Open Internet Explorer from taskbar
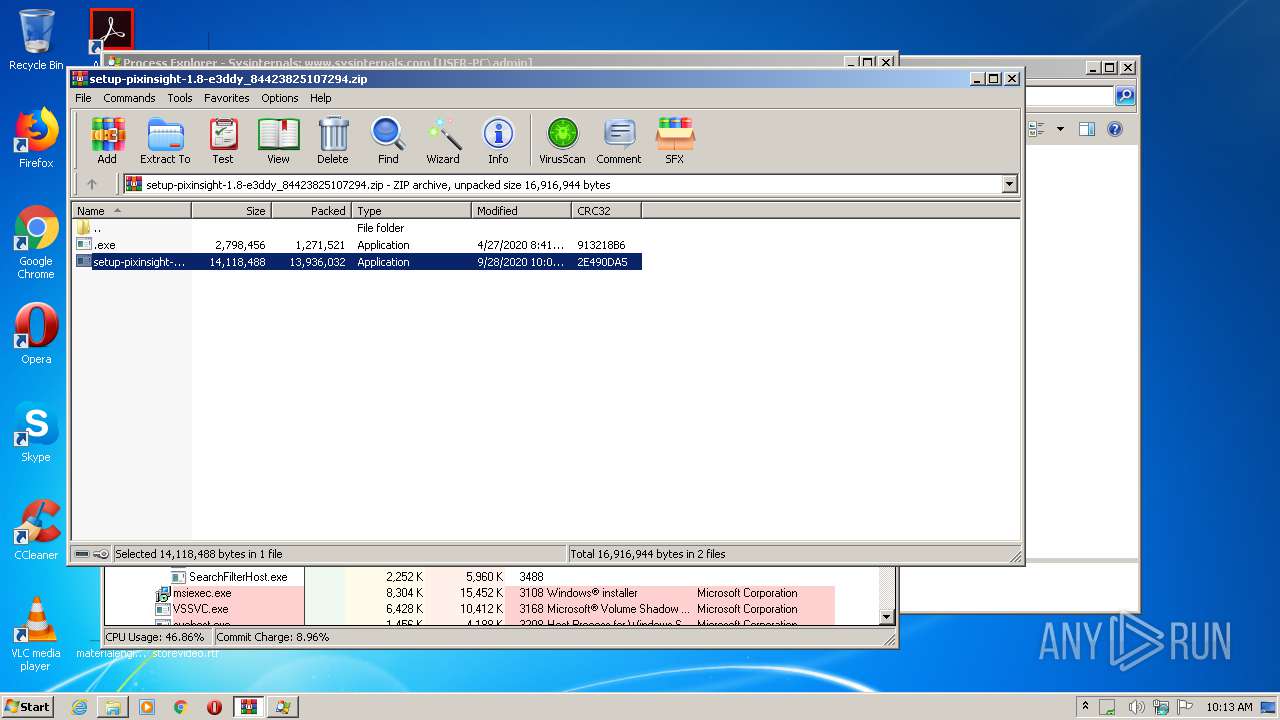The height and width of the screenshot is (720, 1280). tap(79, 707)
